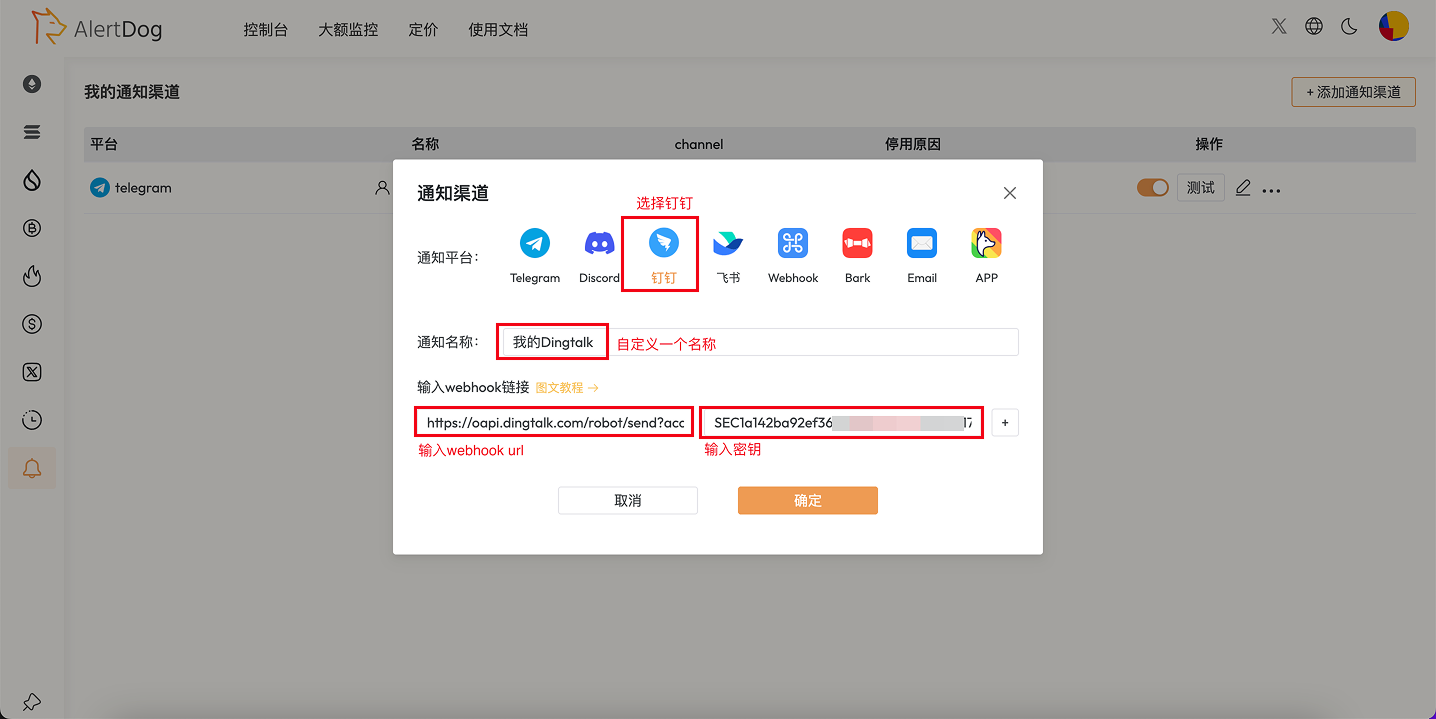Focus the webhook URL input field
This screenshot has width=1436, height=719.
click(x=555, y=423)
